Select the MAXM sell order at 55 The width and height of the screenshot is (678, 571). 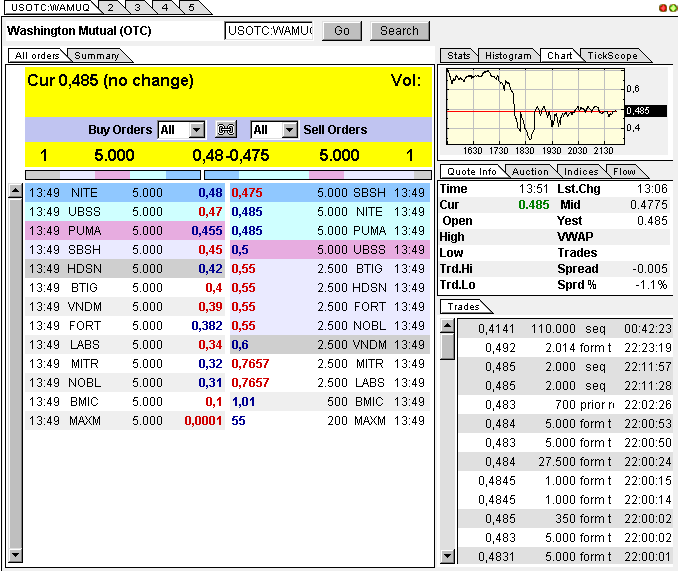(330, 421)
